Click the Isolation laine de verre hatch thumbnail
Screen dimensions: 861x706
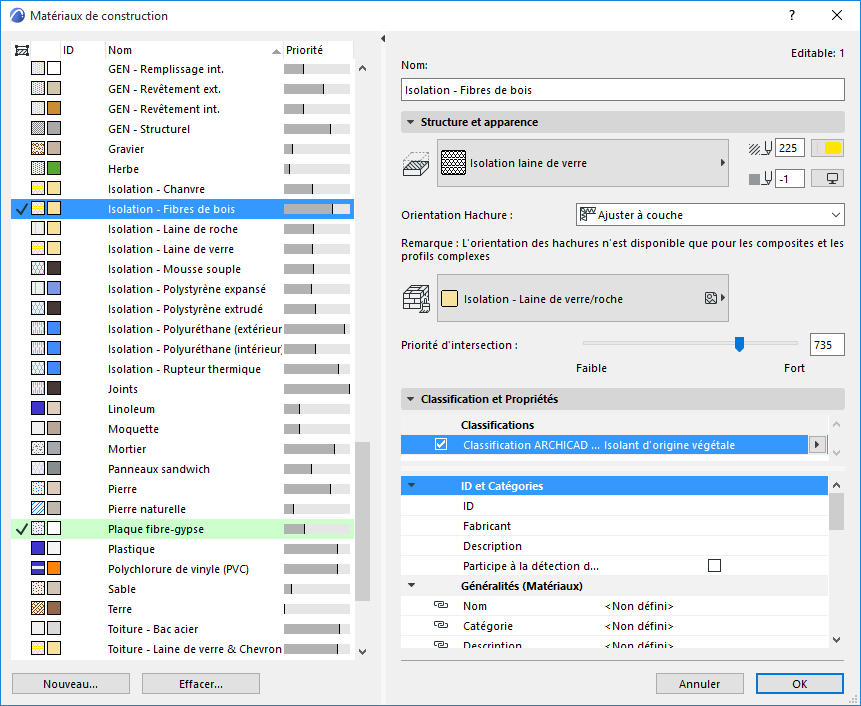[x=454, y=163]
